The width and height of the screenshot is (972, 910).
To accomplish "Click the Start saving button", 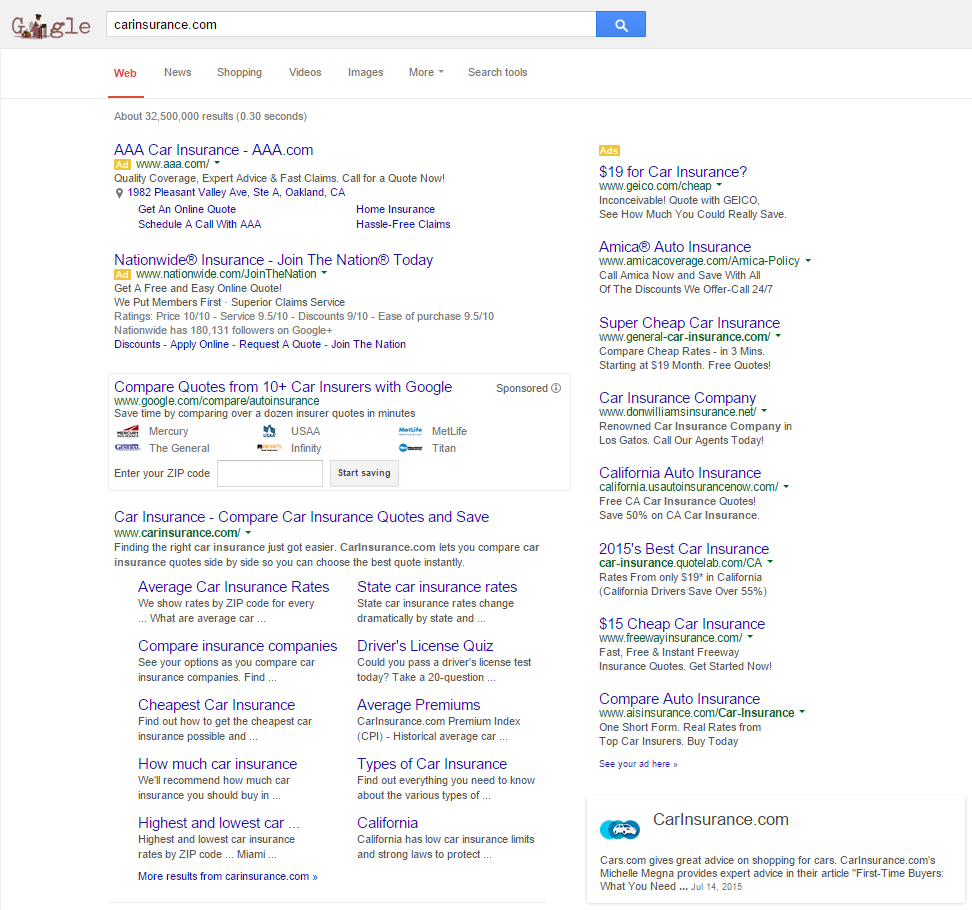I will (364, 473).
